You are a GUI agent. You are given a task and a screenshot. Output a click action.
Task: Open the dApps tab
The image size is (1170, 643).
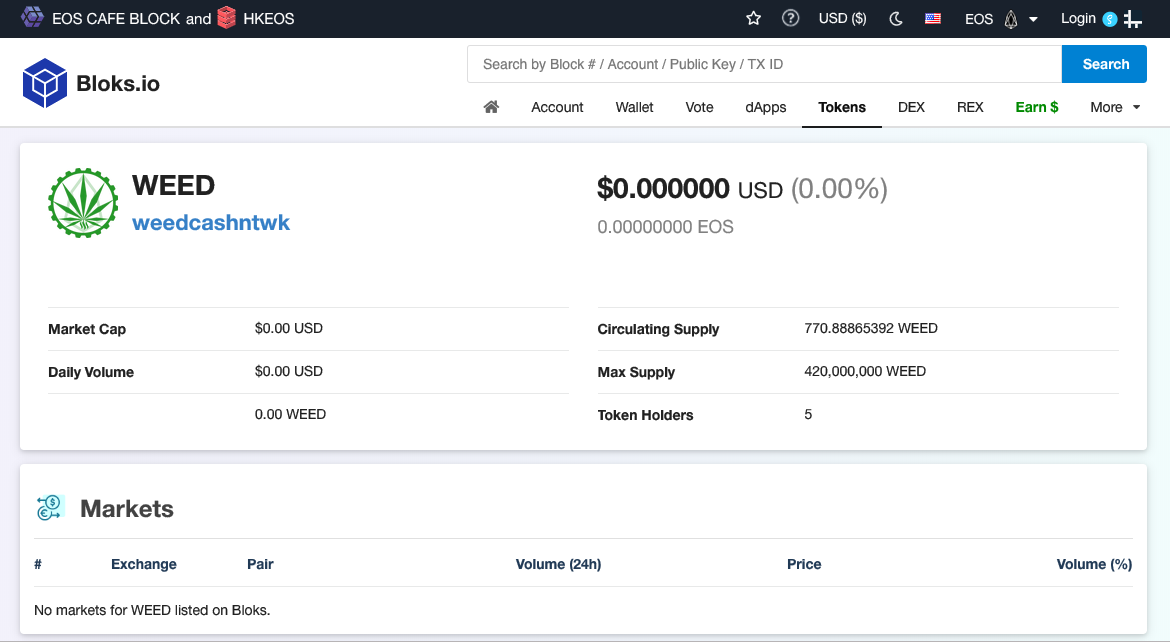click(x=766, y=107)
